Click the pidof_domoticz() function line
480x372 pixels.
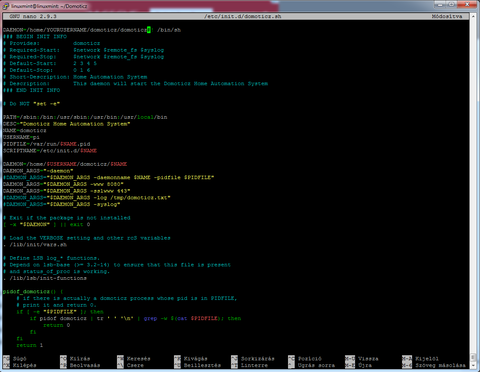[x=33, y=292]
